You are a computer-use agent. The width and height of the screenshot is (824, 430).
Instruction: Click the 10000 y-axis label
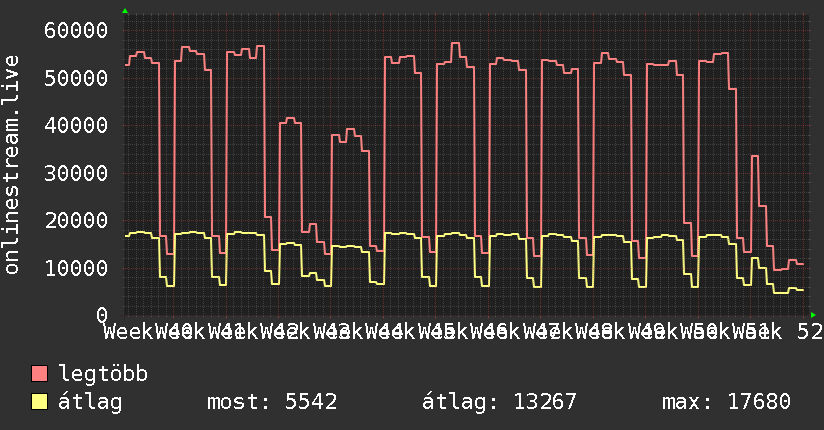tap(76, 268)
